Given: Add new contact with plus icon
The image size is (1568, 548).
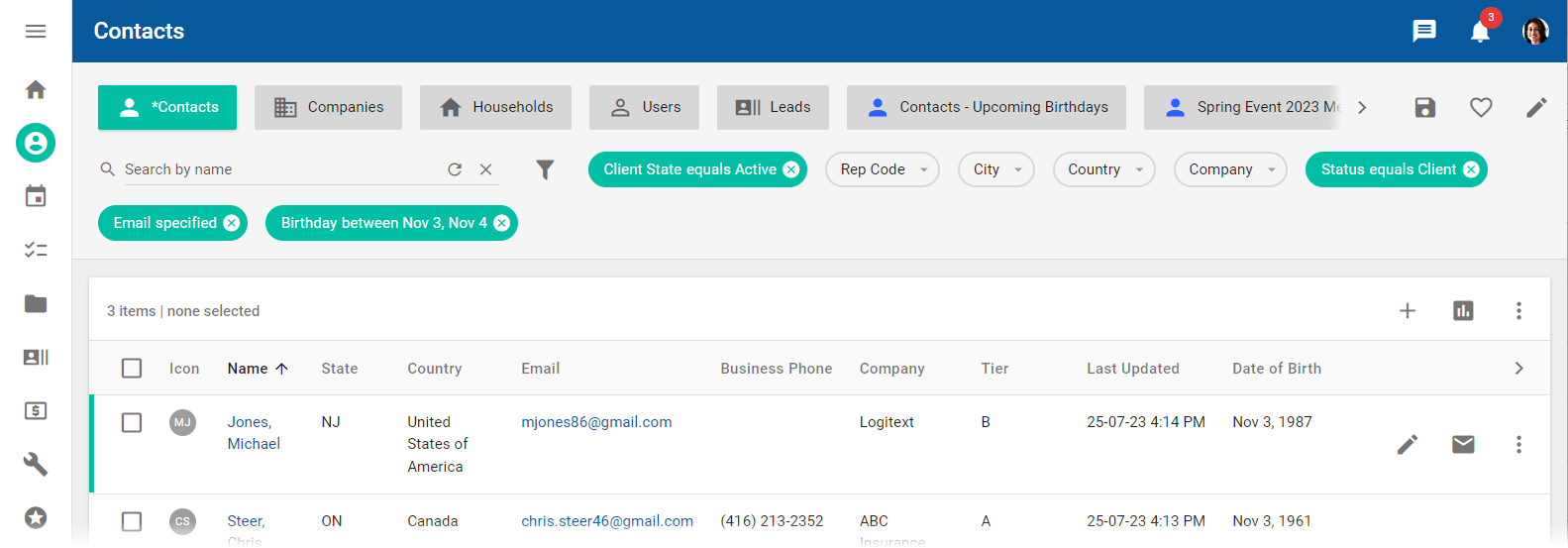Looking at the screenshot, I should click(1408, 311).
